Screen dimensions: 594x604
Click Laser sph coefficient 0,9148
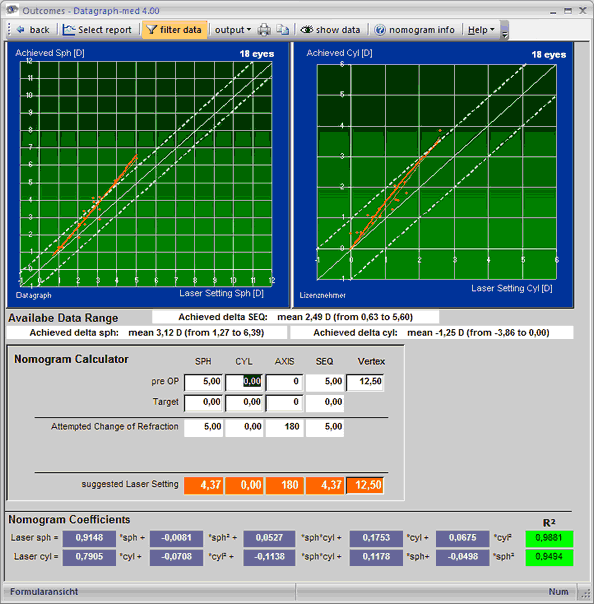tap(89, 538)
